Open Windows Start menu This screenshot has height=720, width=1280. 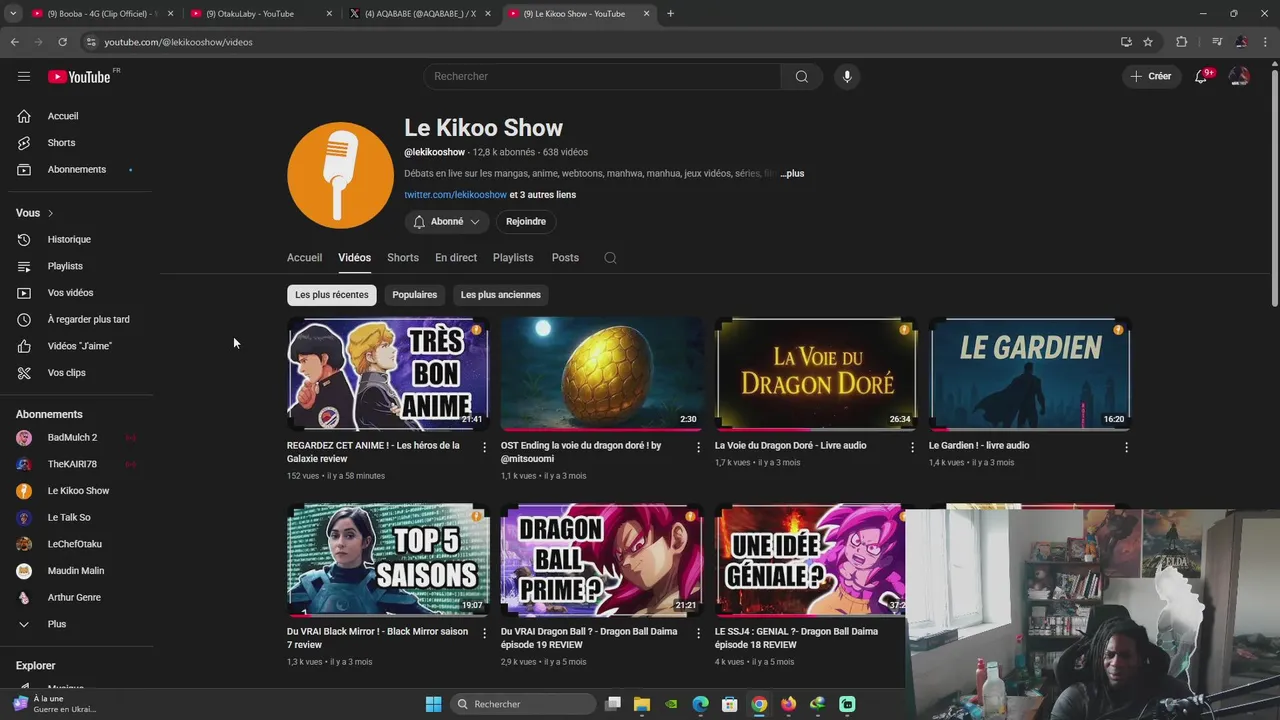(433, 704)
